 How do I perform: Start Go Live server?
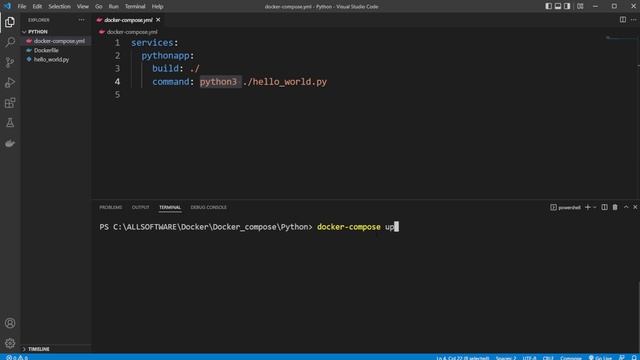click(600, 357)
